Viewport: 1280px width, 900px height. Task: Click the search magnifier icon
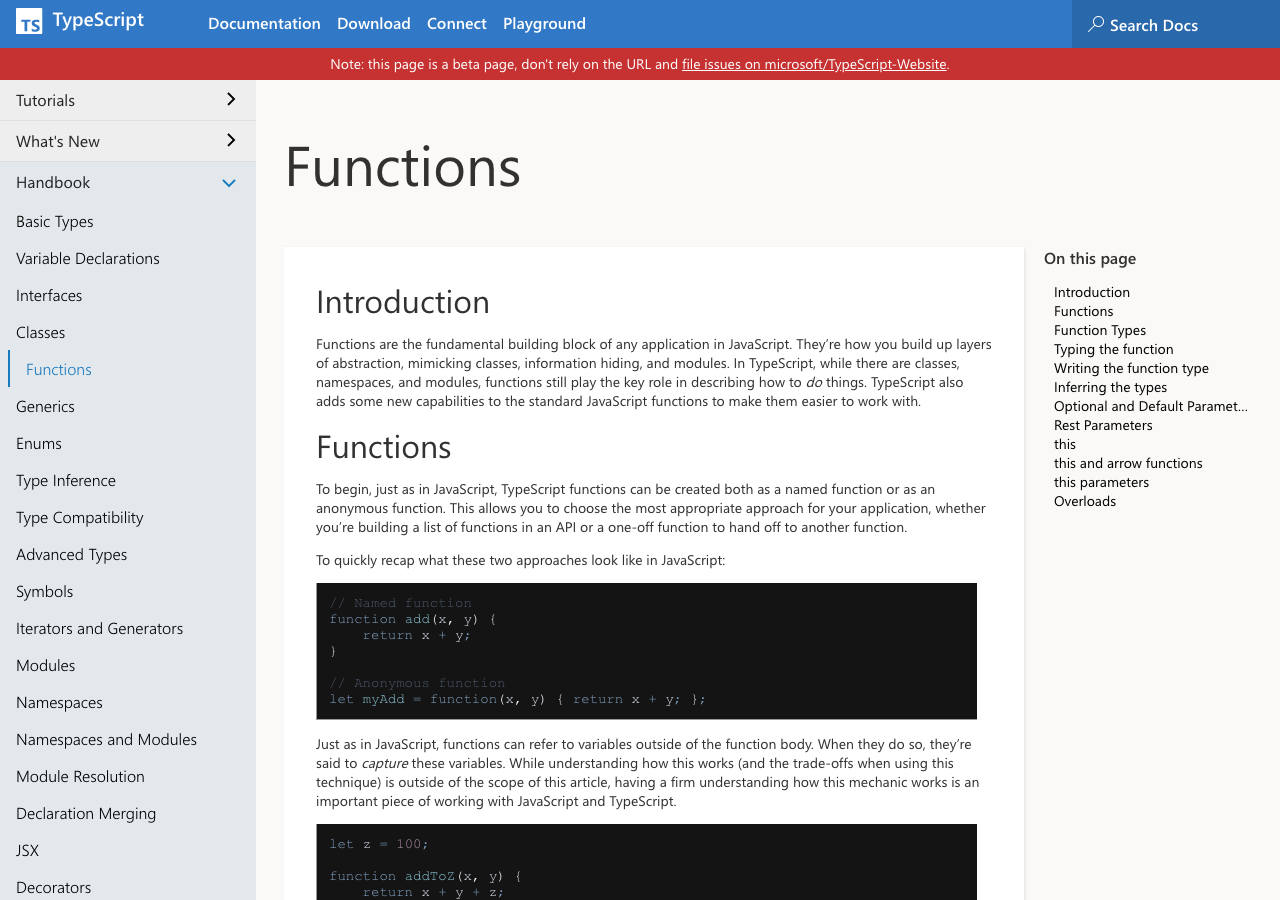tap(1096, 24)
